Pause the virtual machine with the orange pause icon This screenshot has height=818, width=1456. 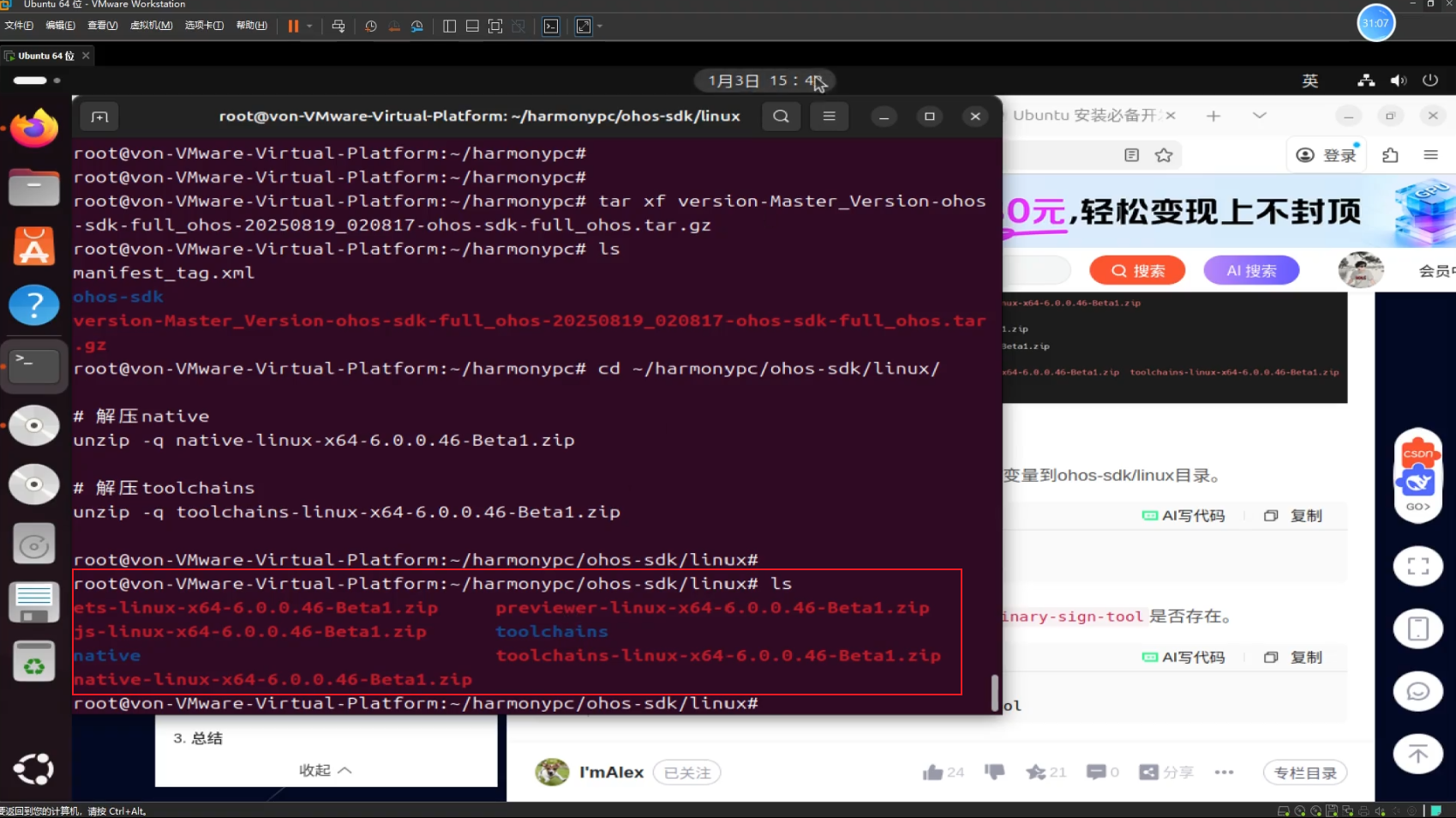click(x=293, y=26)
